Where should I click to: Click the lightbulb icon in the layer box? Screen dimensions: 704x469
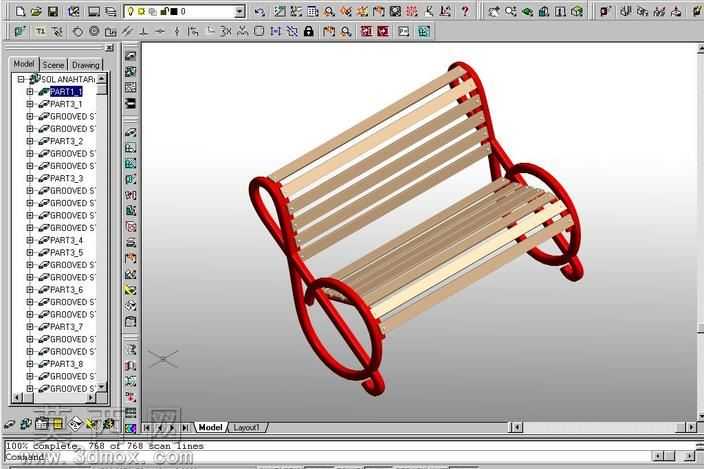[x=131, y=11]
